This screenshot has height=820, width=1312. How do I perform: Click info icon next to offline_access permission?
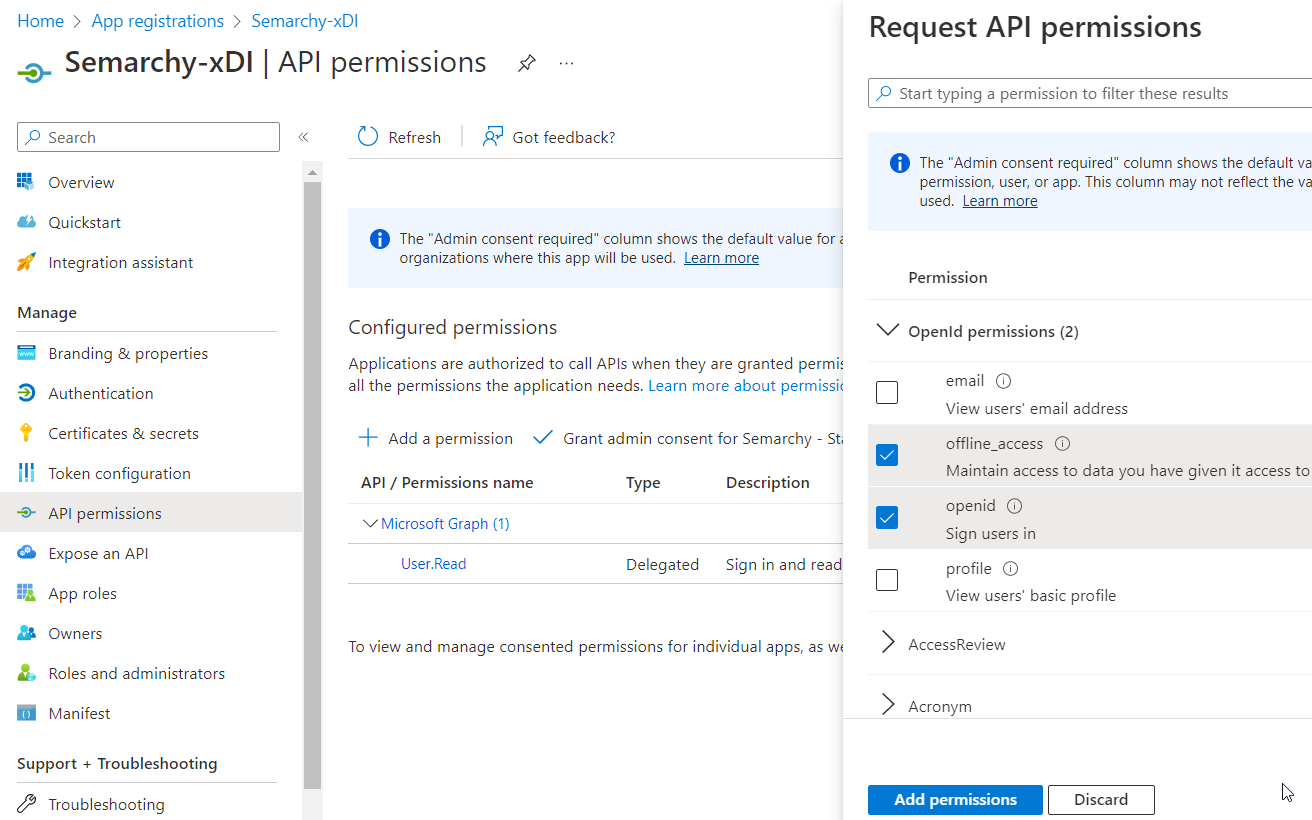pyautogui.click(x=1063, y=443)
